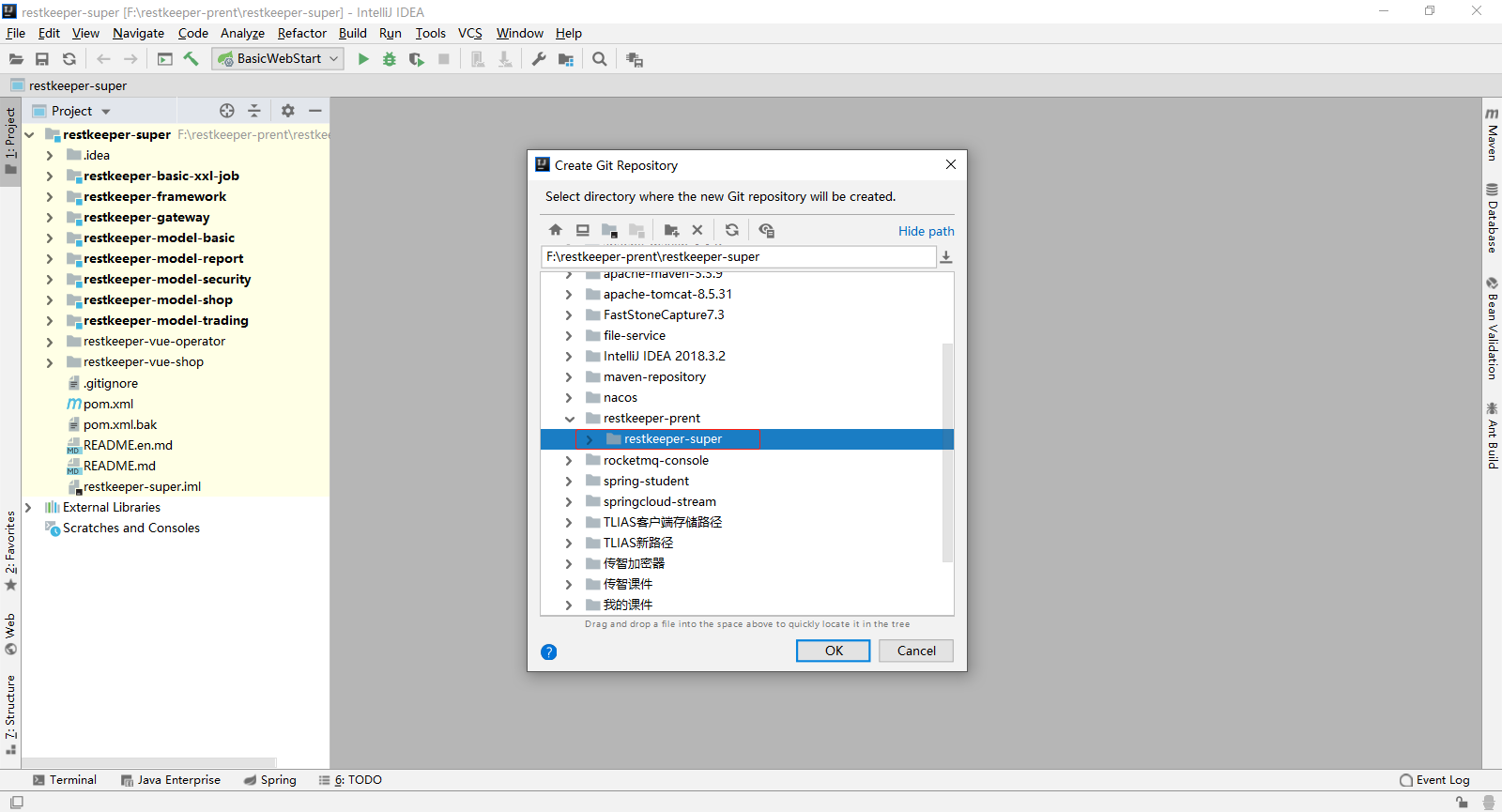Open the Bean Validation side tab
This screenshot has height=812, width=1502.
1492,329
